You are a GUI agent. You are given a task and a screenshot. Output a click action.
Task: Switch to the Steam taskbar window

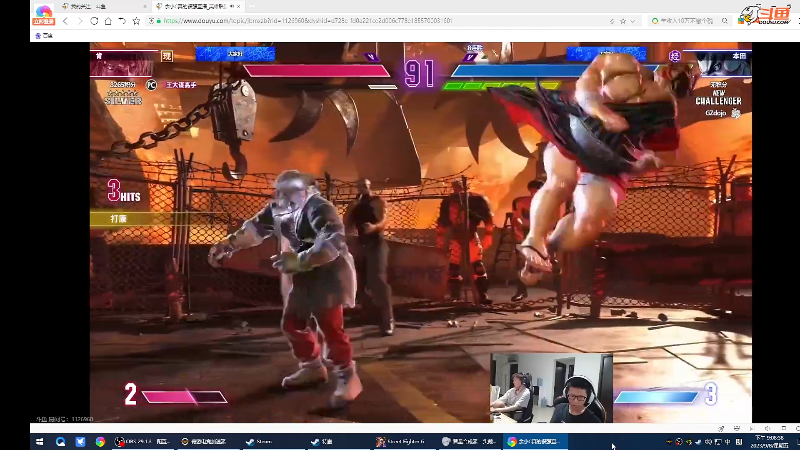point(273,442)
